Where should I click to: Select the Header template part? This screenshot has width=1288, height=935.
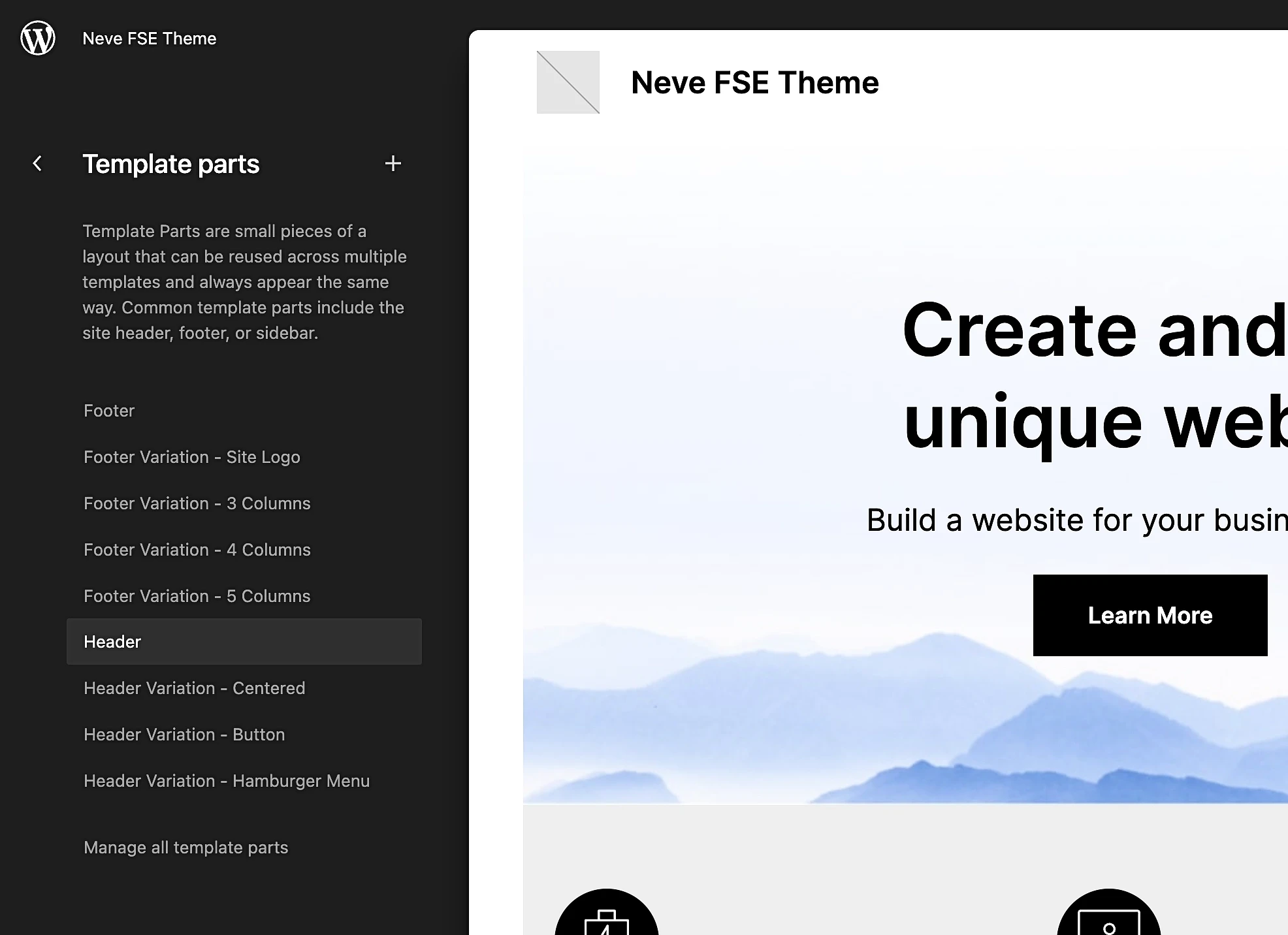click(x=112, y=641)
